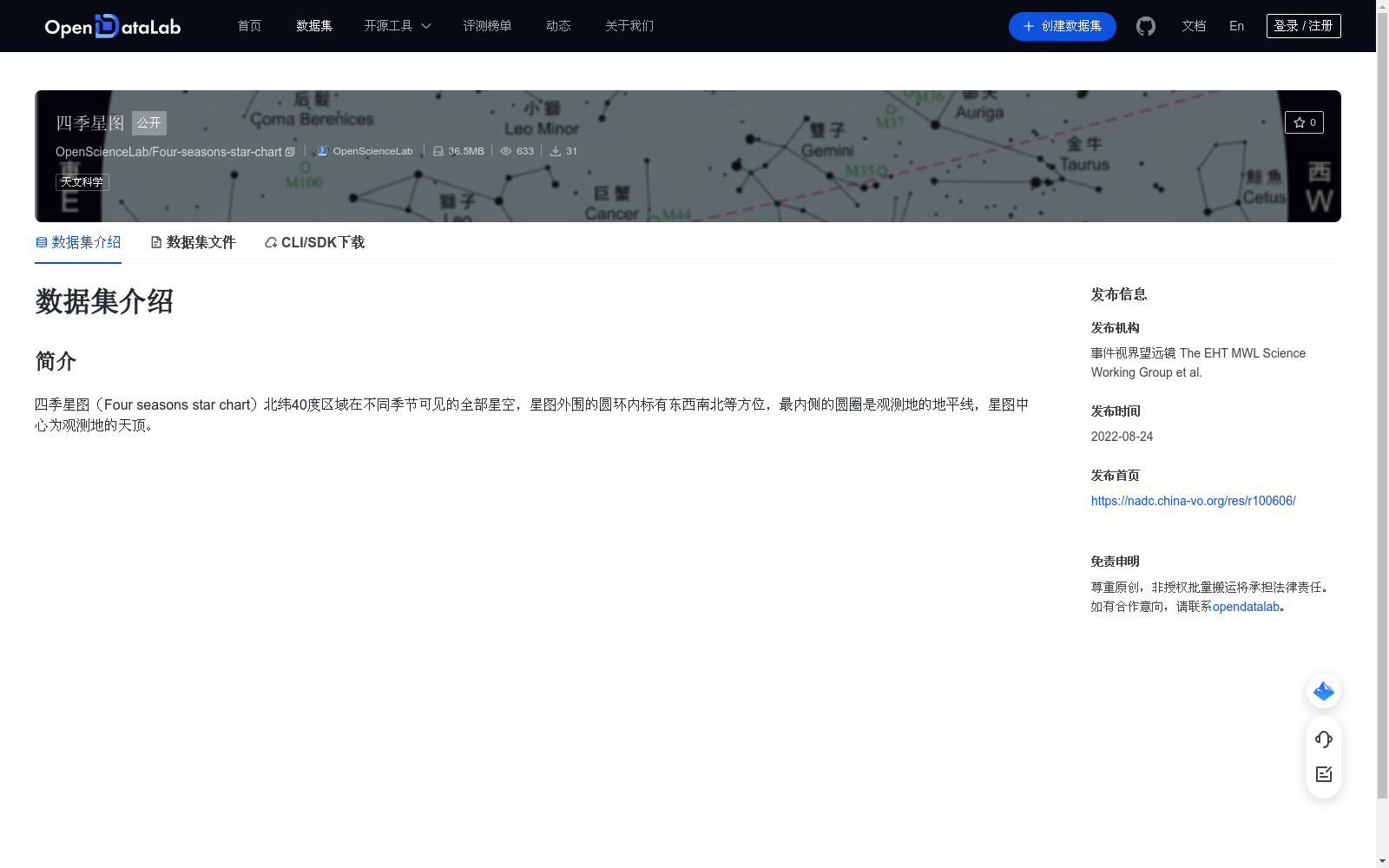Click the scrollbar down arrow

tap(1382, 861)
